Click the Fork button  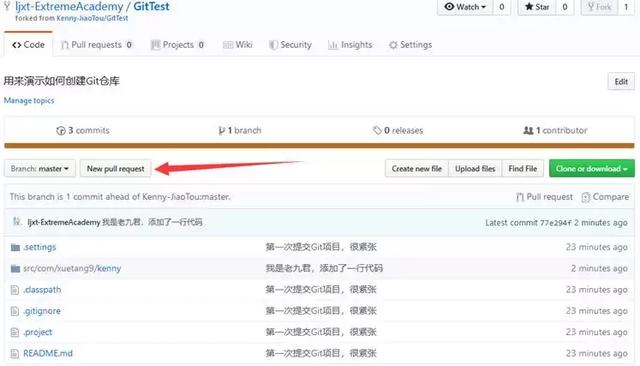[x=599, y=7]
